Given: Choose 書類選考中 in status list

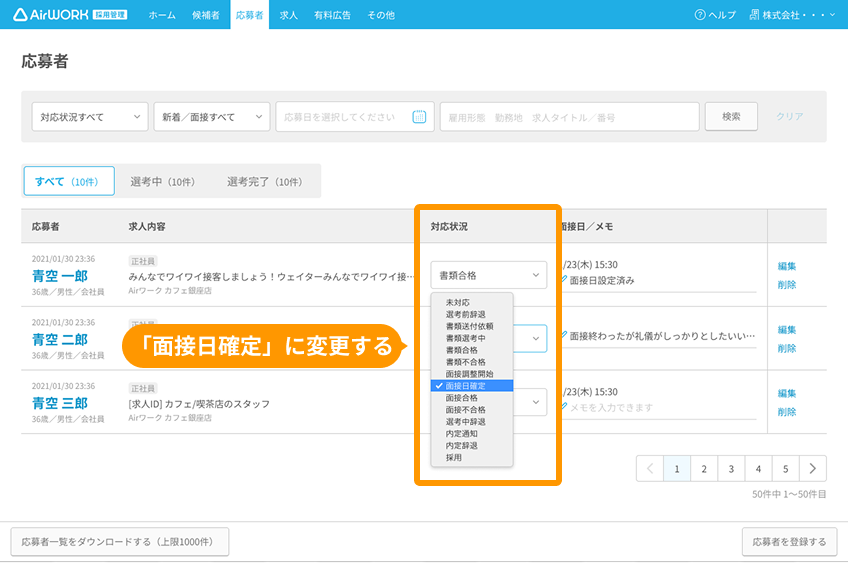Looking at the screenshot, I should pos(472,338).
